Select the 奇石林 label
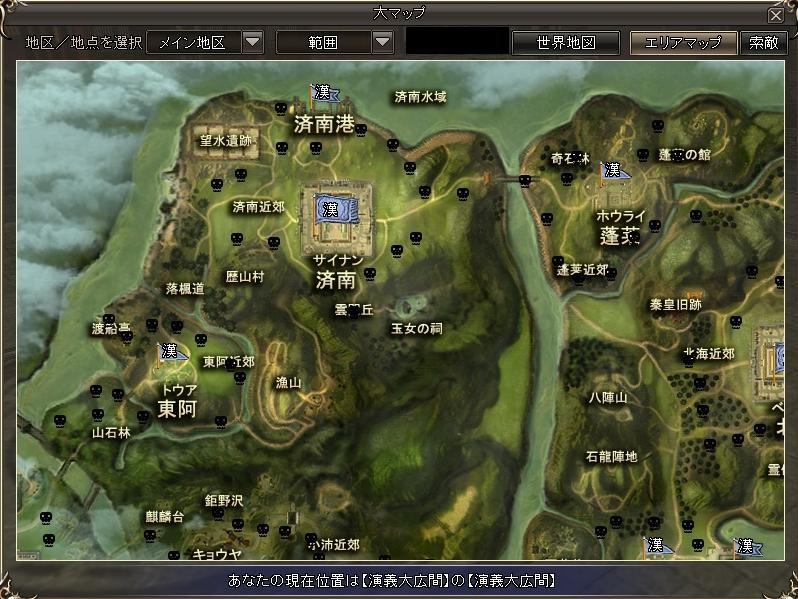 tap(570, 159)
